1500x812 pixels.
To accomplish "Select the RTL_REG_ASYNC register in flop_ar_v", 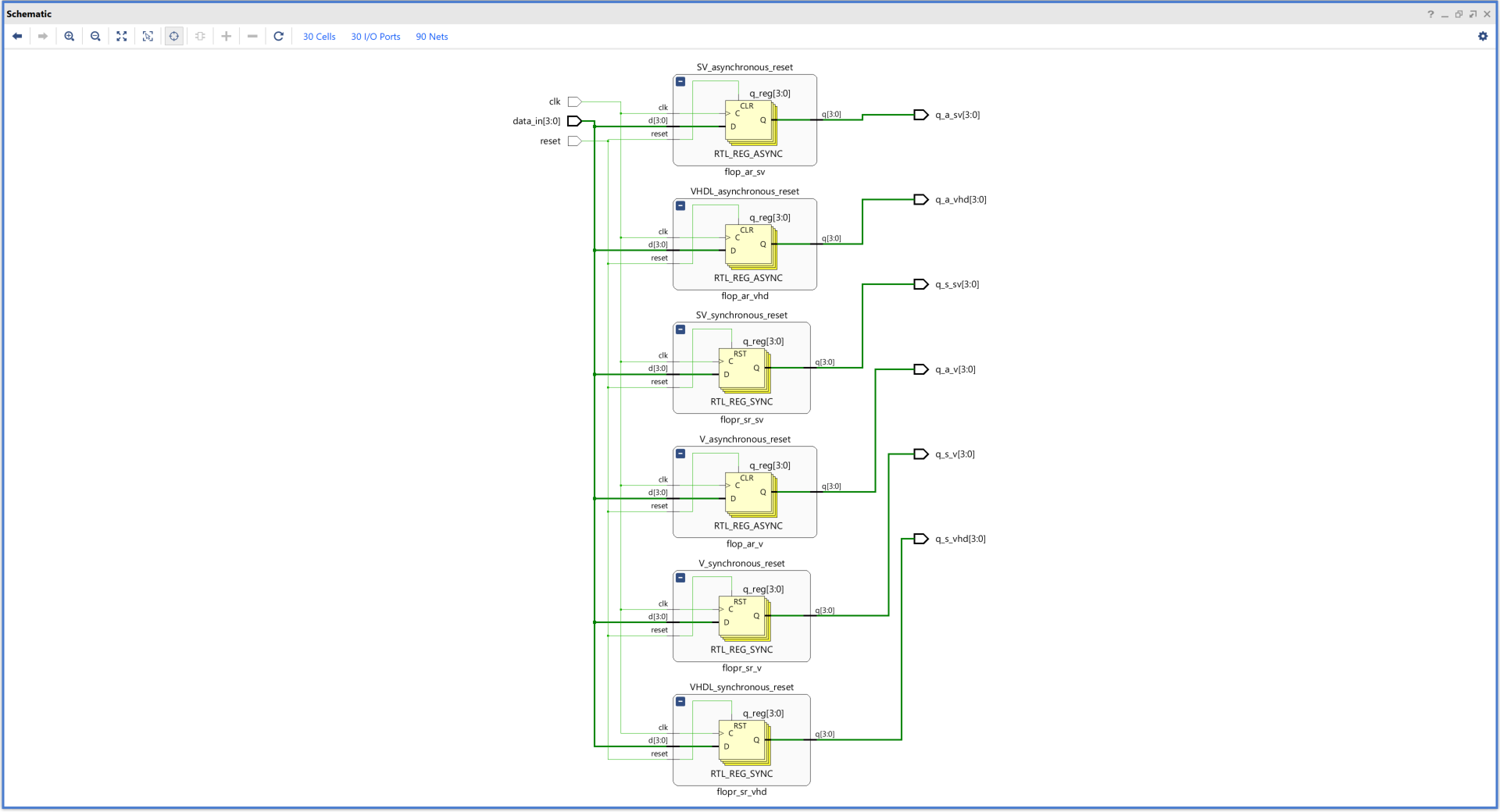I will 749,493.
